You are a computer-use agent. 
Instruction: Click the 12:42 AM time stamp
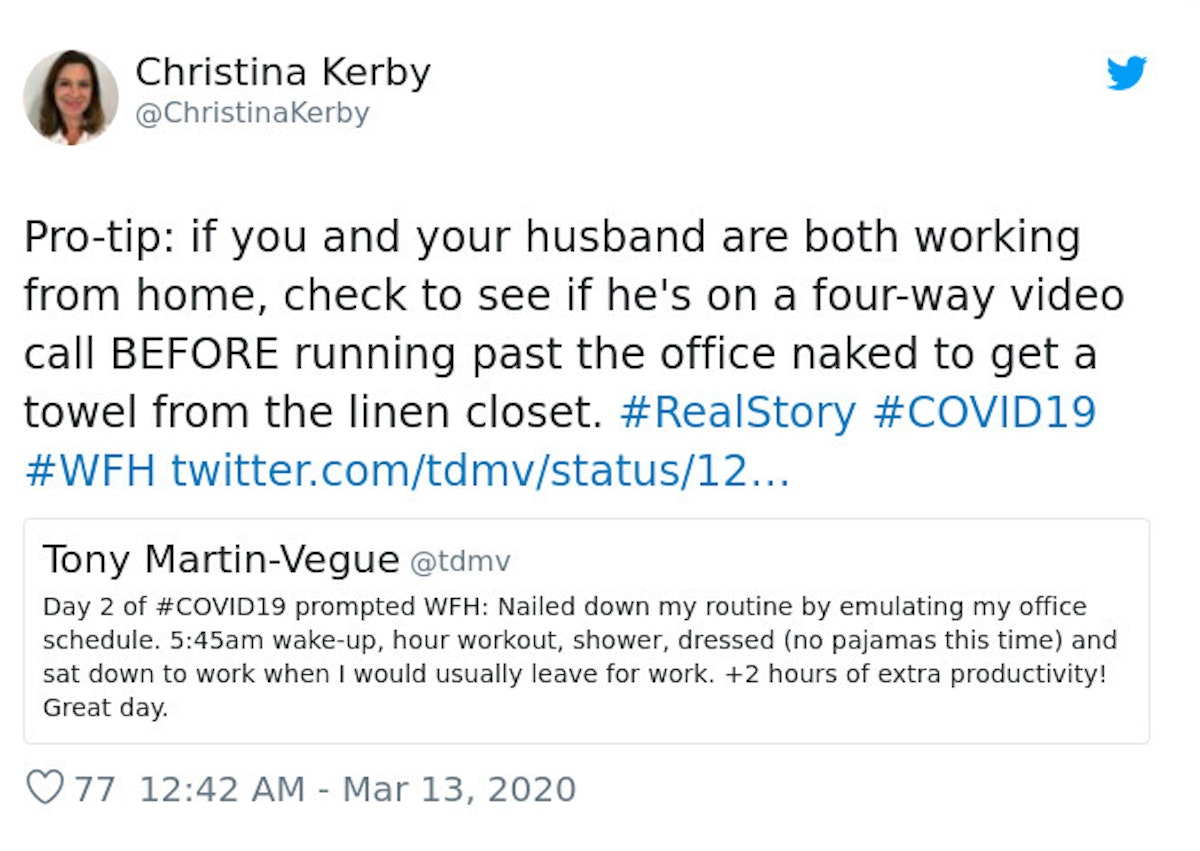(x=221, y=789)
